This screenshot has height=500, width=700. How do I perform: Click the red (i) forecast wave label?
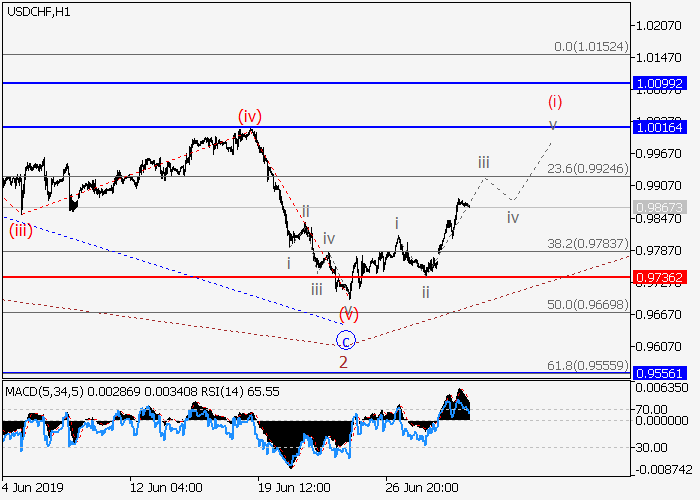tap(554, 101)
